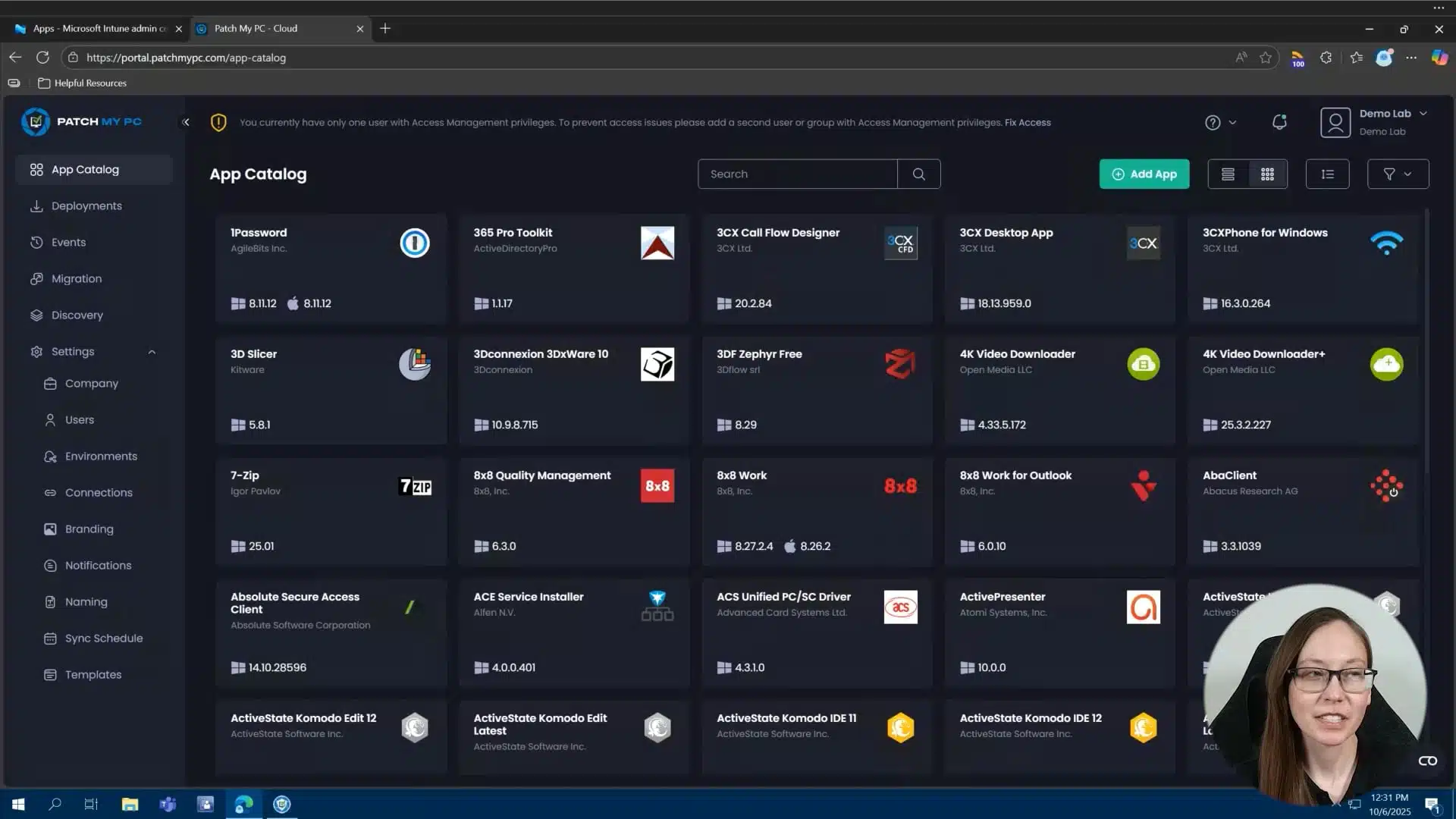Open the filter dropdown
Image resolution: width=1456 pixels, height=819 pixels.
point(1398,174)
